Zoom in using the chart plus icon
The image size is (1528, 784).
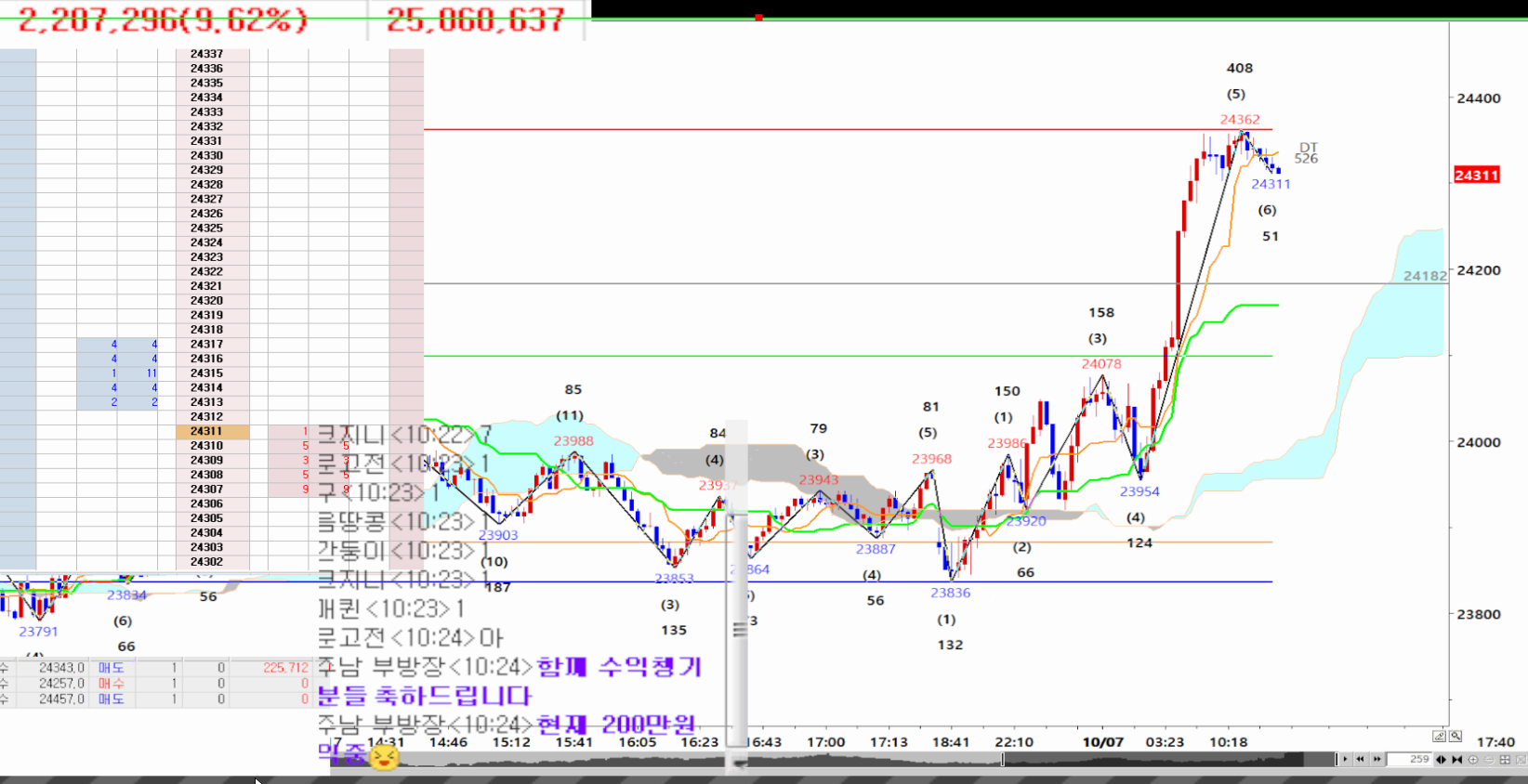pos(1473,759)
